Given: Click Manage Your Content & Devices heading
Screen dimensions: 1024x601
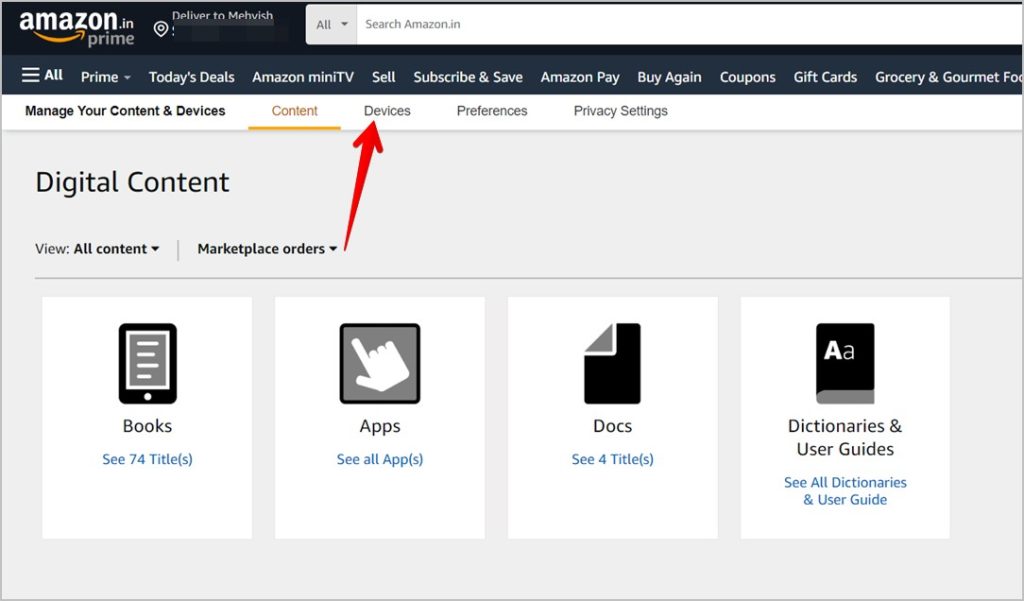Looking at the screenshot, I should (x=125, y=111).
